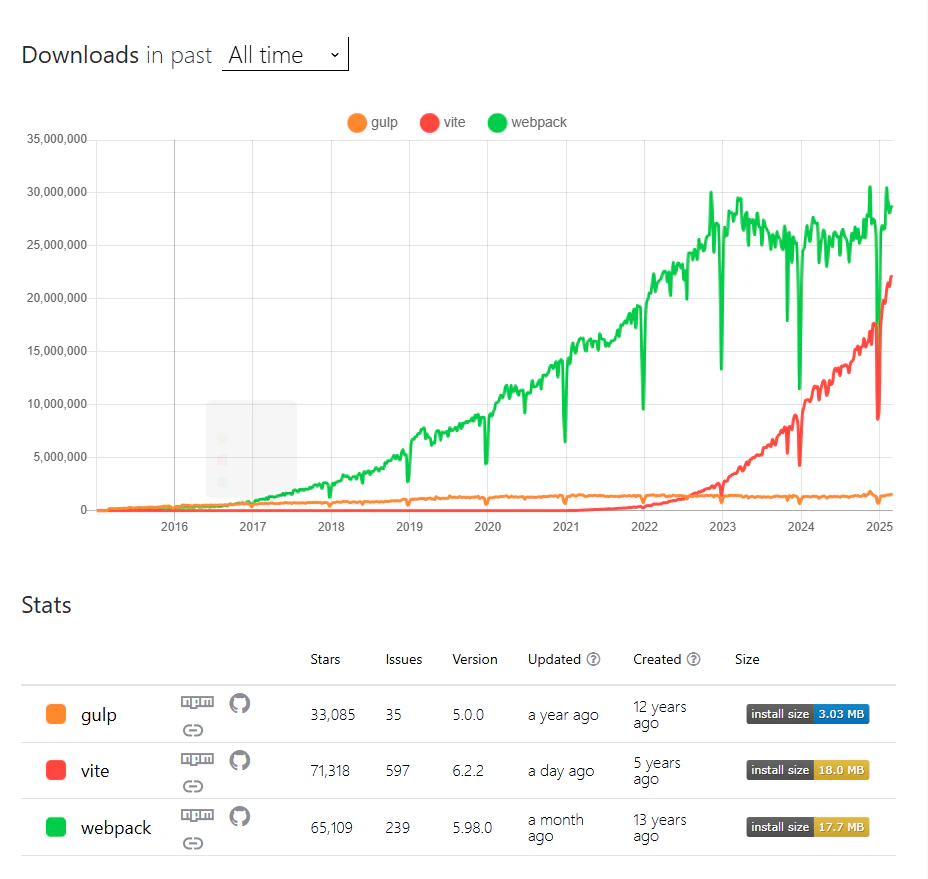Click webpack issues count 239
The image size is (928, 879).
point(398,828)
